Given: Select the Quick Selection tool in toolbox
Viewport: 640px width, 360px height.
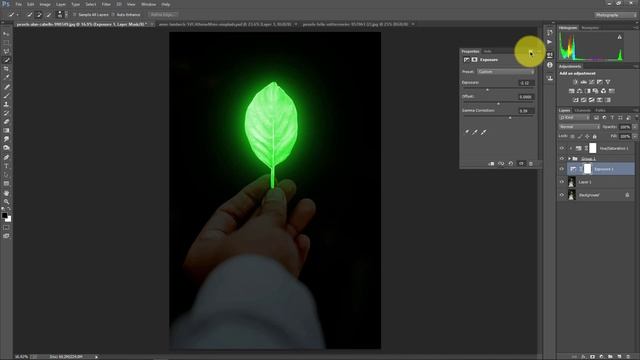Looking at the screenshot, I should tap(6, 60).
